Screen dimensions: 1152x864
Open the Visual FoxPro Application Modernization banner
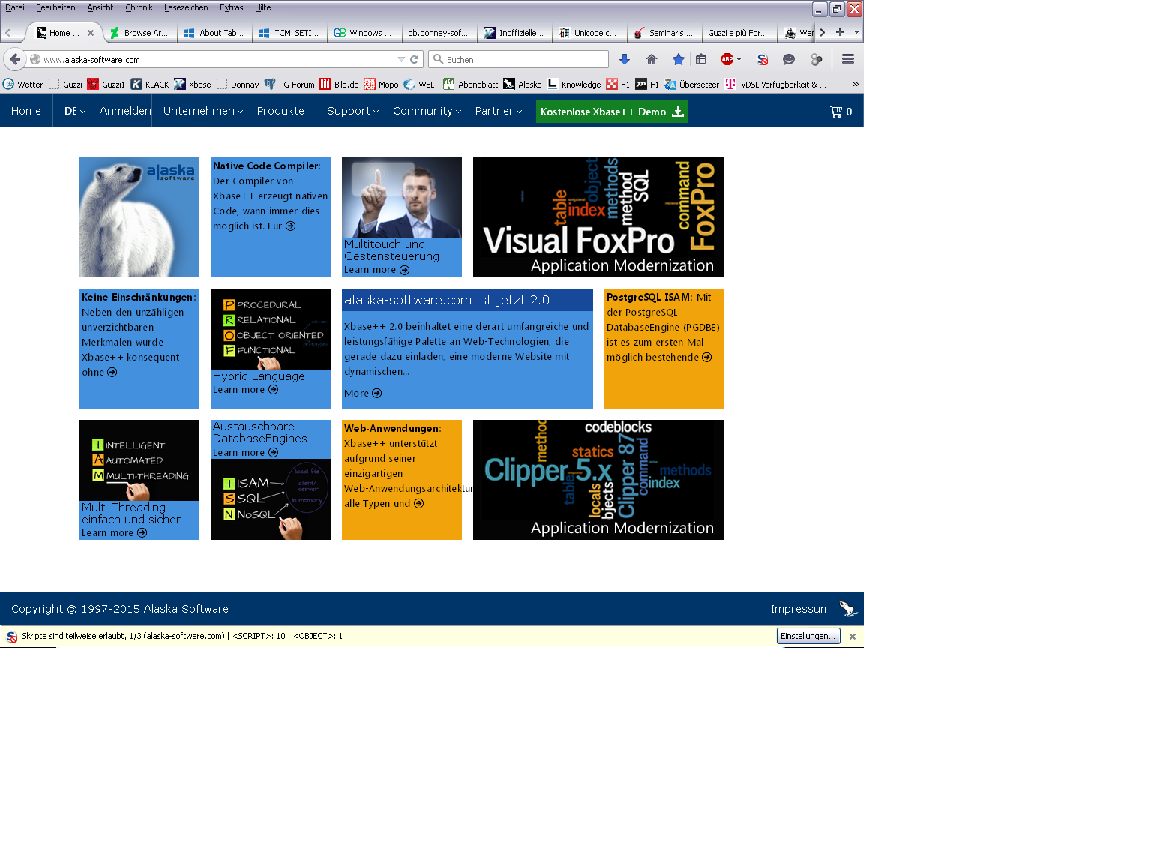point(598,217)
